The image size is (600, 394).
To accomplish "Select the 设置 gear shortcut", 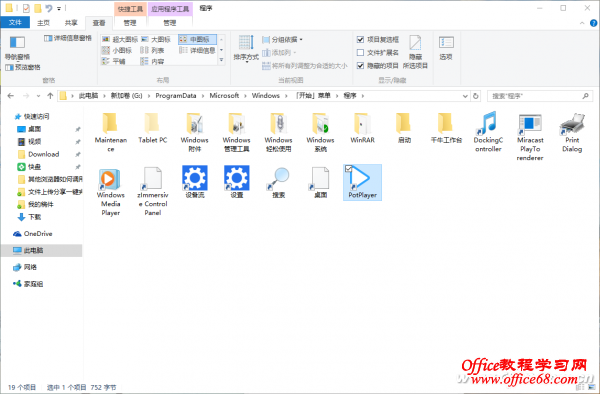I will [x=236, y=182].
